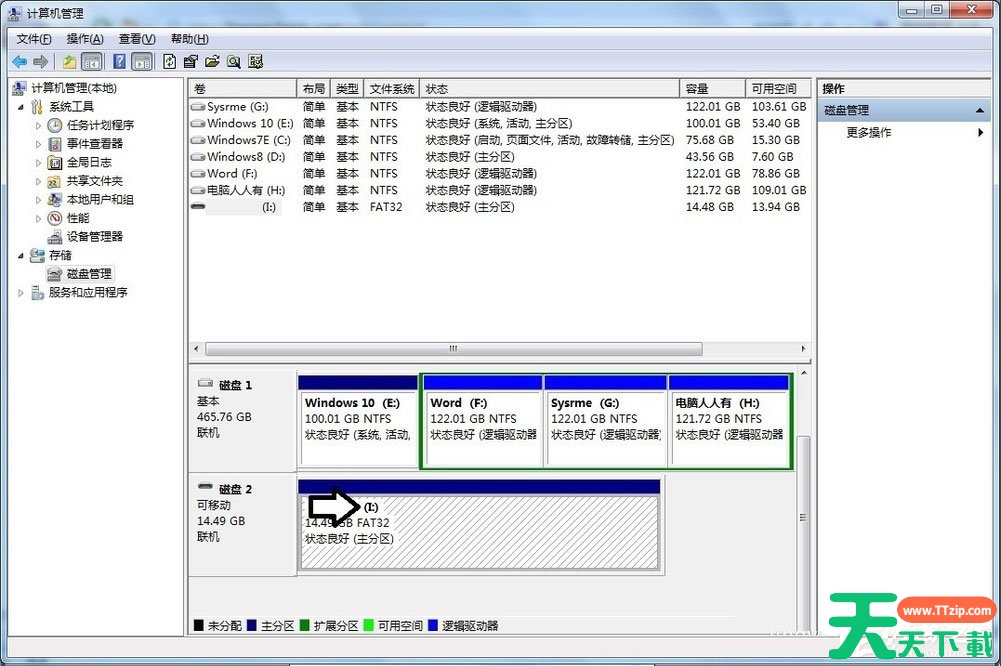Click the Help question mark toolbar icon
The width and height of the screenshot is (1001, 666).
(x=119, y=62)
